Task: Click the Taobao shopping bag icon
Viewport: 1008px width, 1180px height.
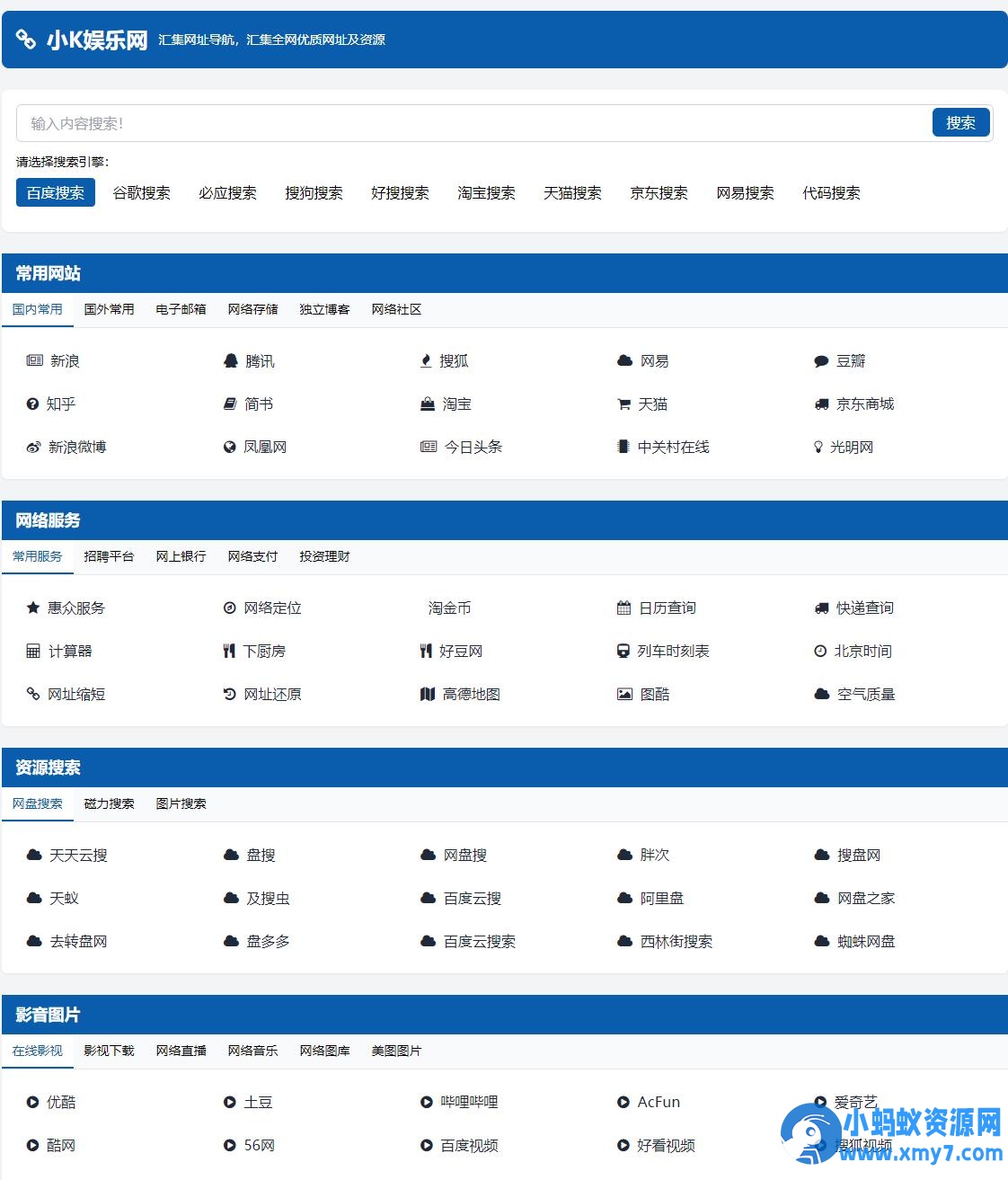Action: click(428, 404)
